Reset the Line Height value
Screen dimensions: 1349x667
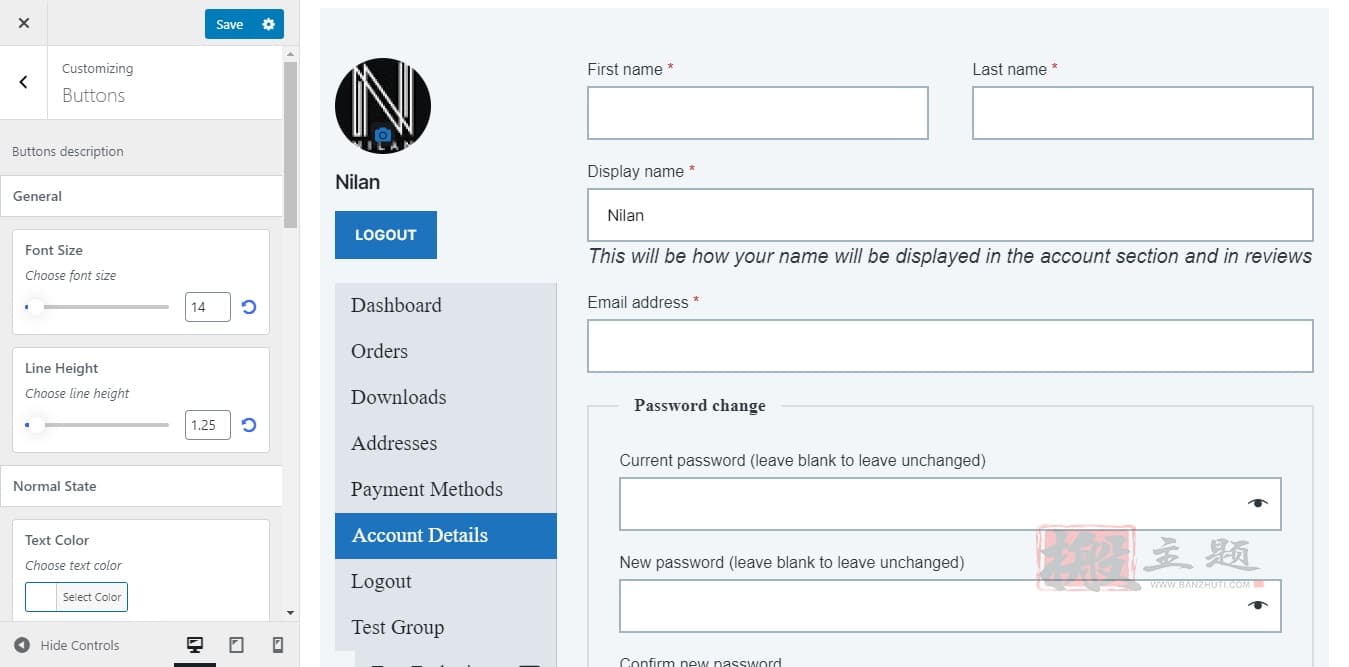(x=249, y=425)
